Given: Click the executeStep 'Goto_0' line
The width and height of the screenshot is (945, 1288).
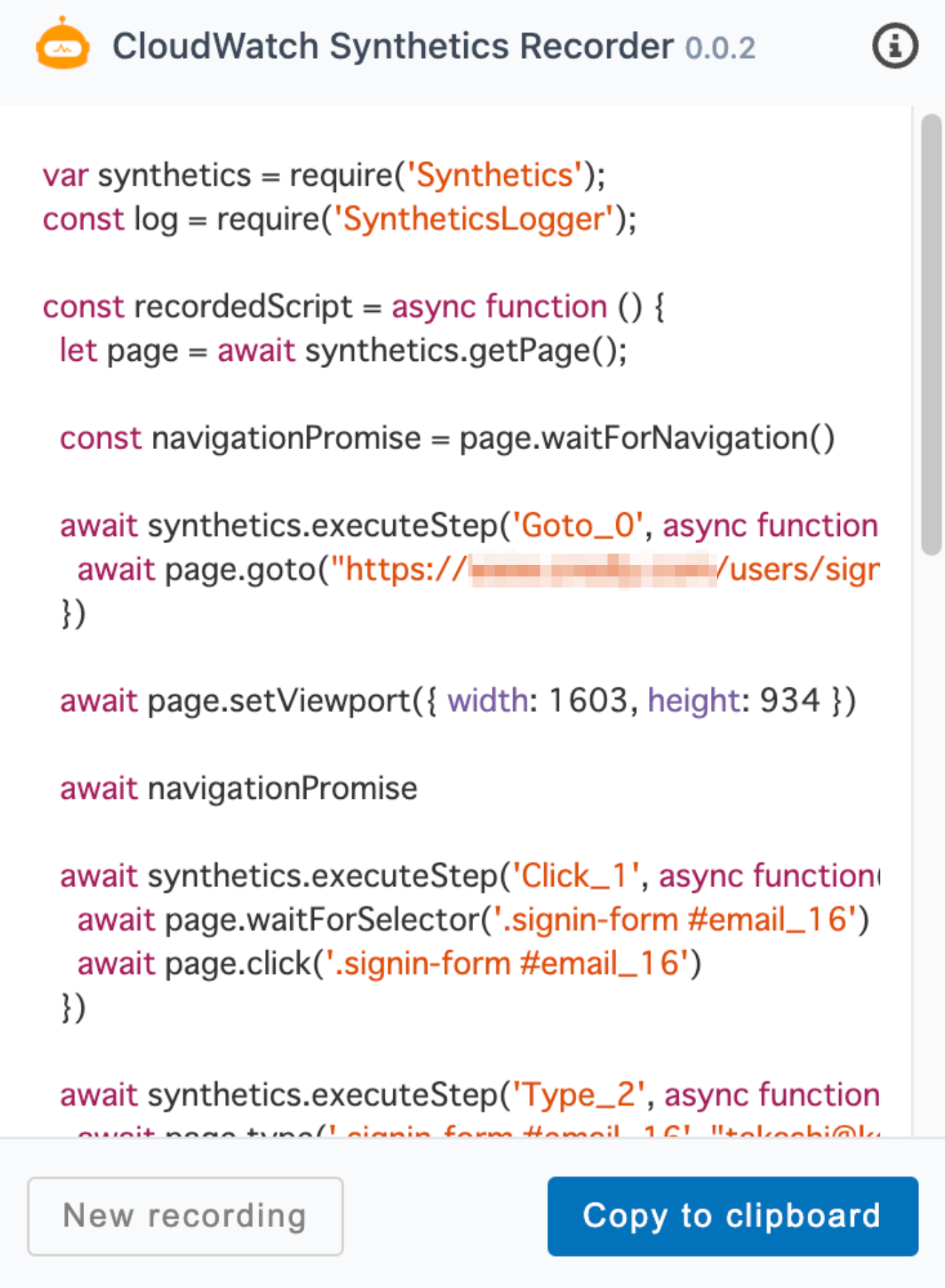Looking at the screenshot, I should [469, 526].
